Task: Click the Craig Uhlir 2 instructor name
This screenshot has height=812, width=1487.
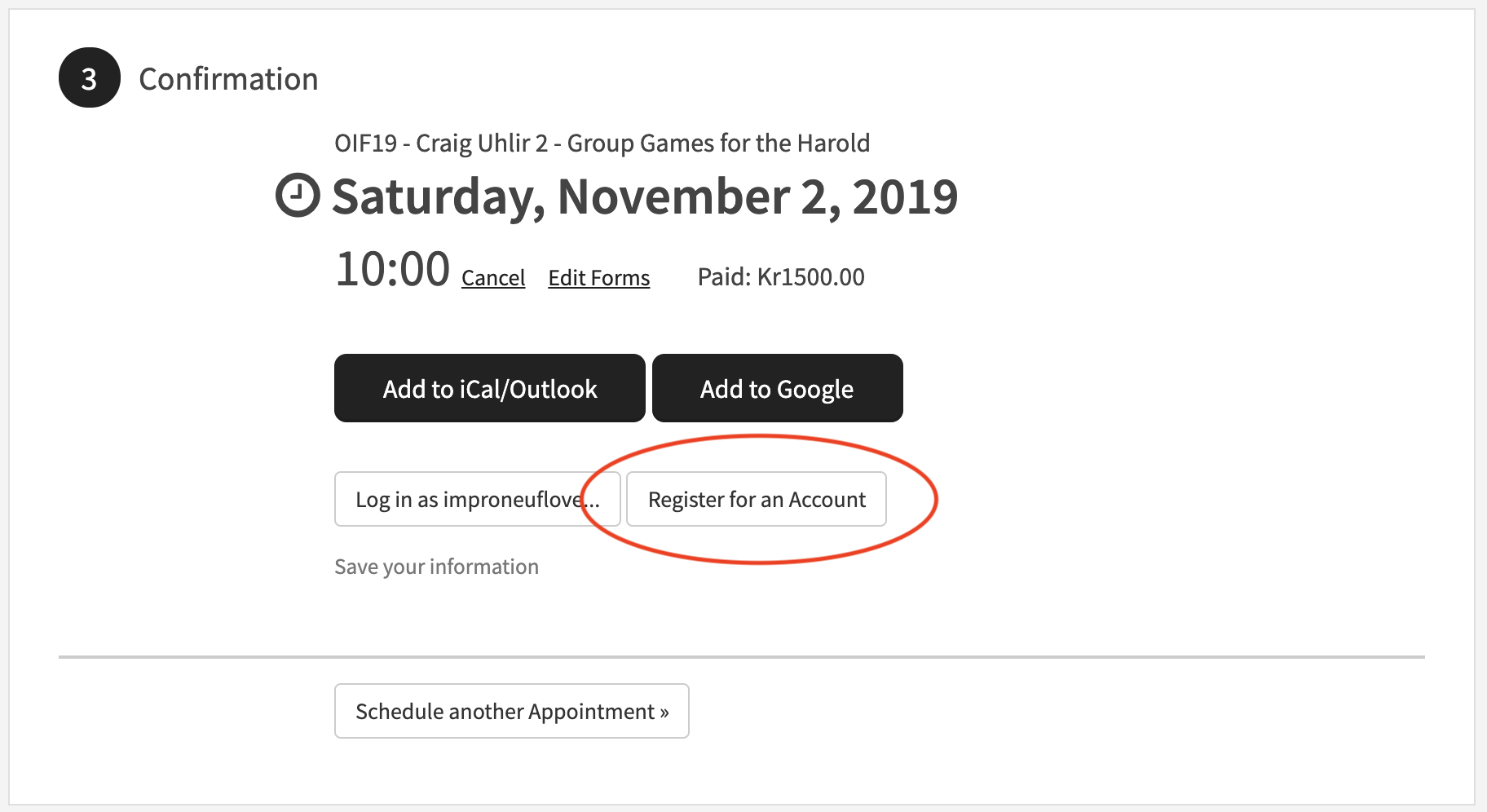Action: (482, 143)
